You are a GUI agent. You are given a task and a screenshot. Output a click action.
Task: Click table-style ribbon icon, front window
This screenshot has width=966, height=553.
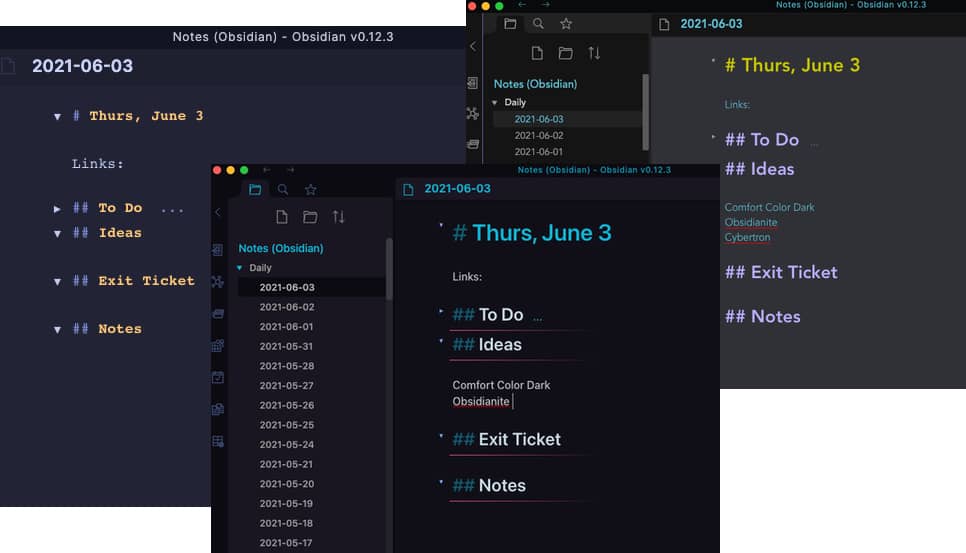click(x=217, y=442)
